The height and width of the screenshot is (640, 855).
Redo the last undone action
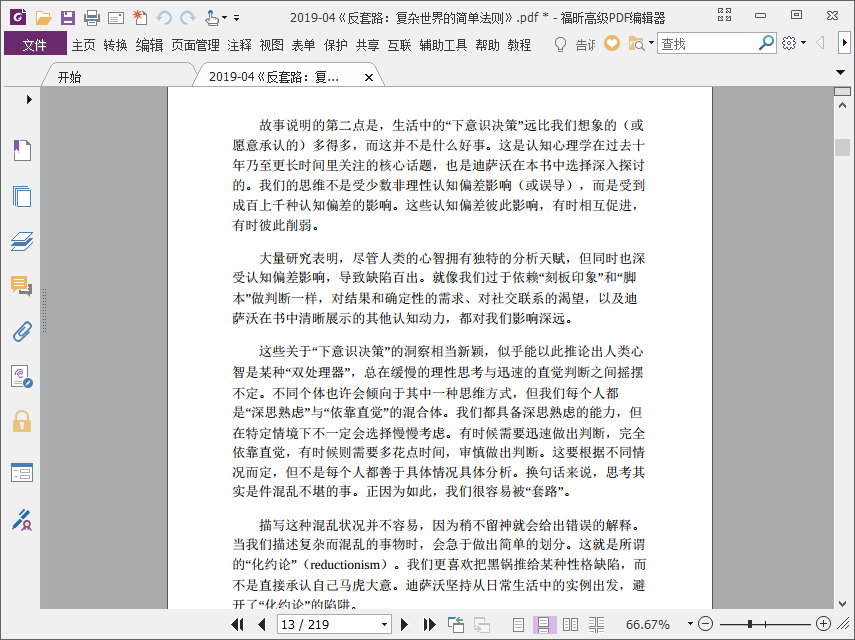(x=188, y=18)
